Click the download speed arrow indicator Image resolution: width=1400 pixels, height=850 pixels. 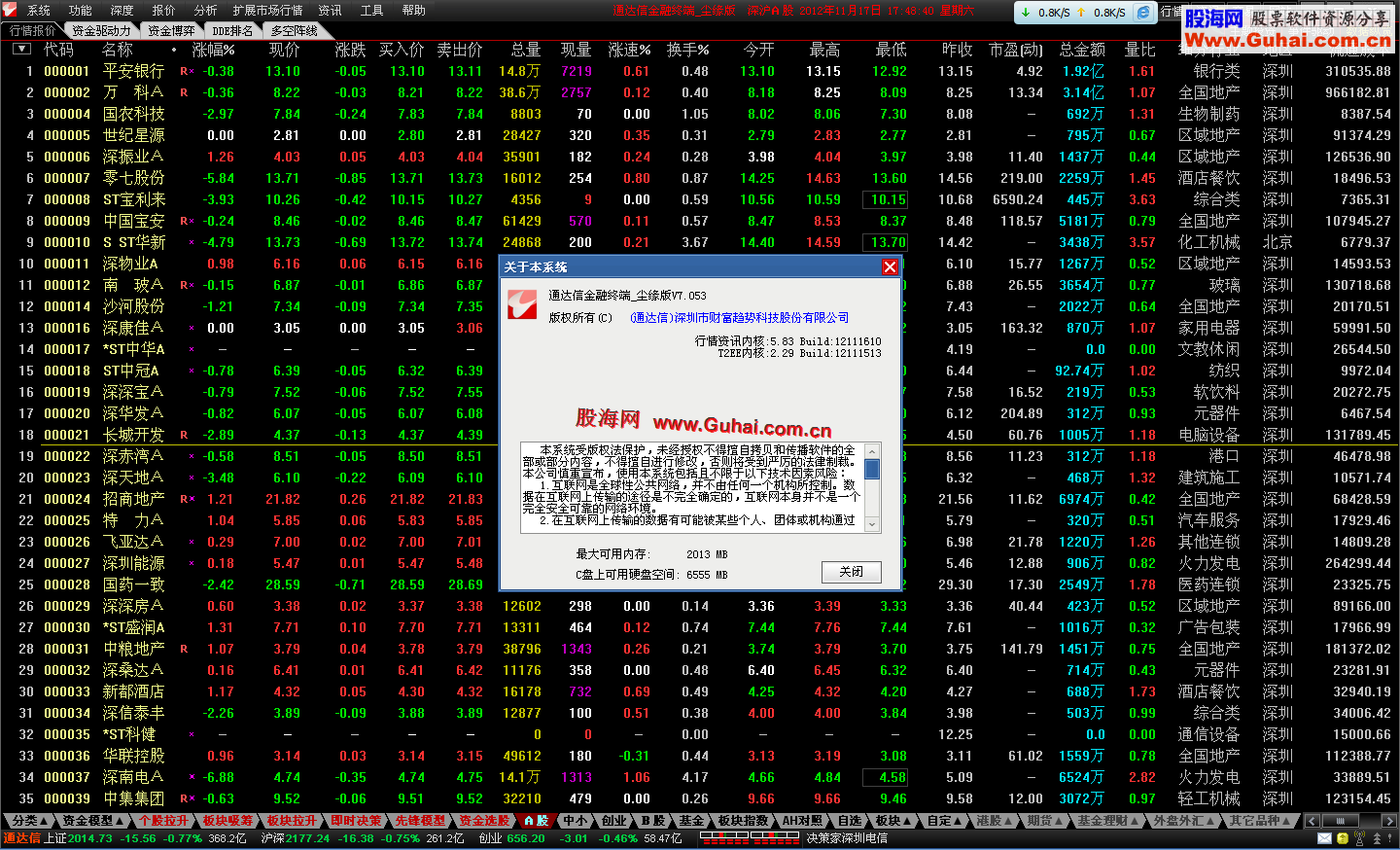tap(1026, 13)
